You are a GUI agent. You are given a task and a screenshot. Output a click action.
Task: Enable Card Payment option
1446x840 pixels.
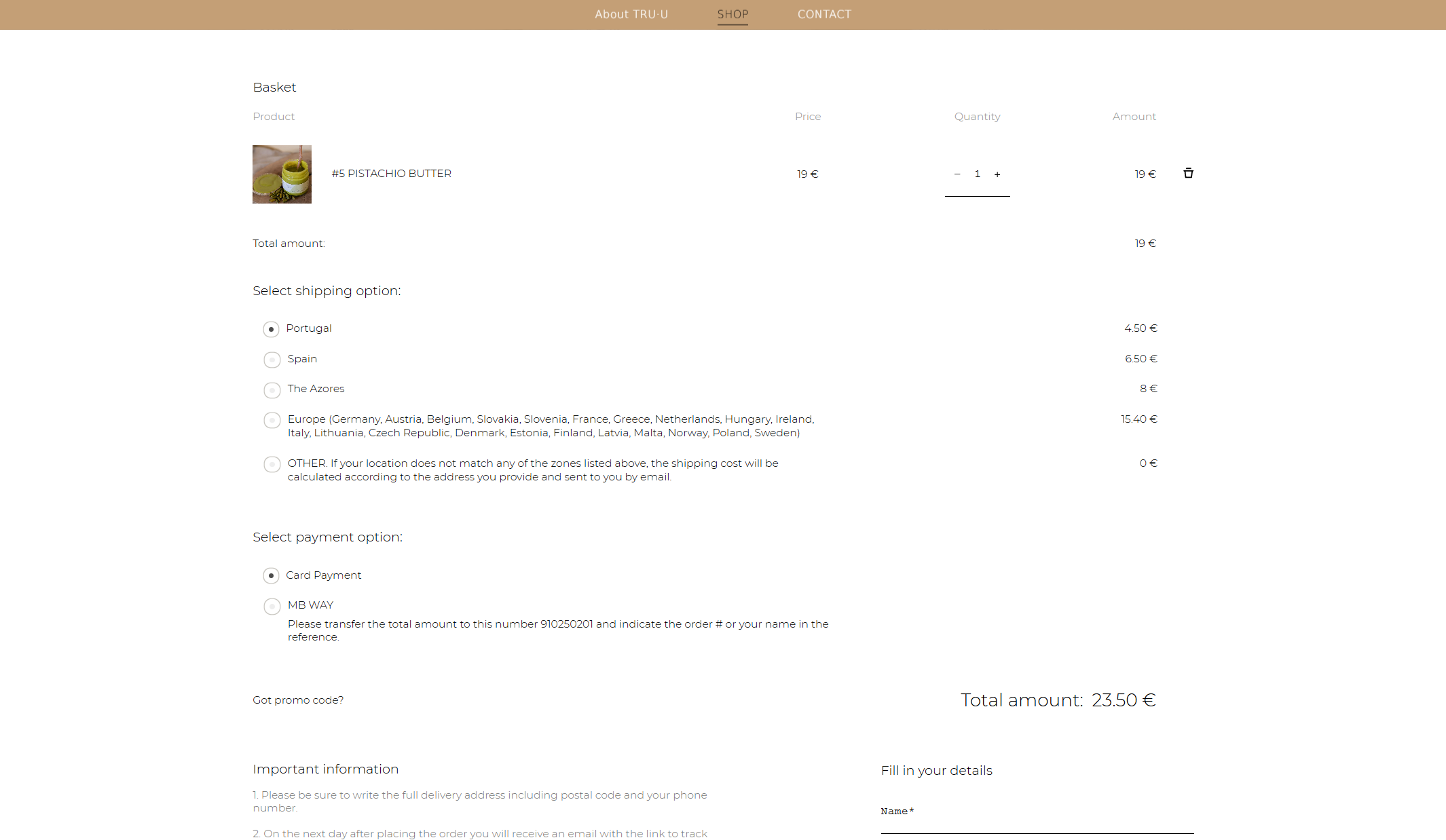[272, 575]
